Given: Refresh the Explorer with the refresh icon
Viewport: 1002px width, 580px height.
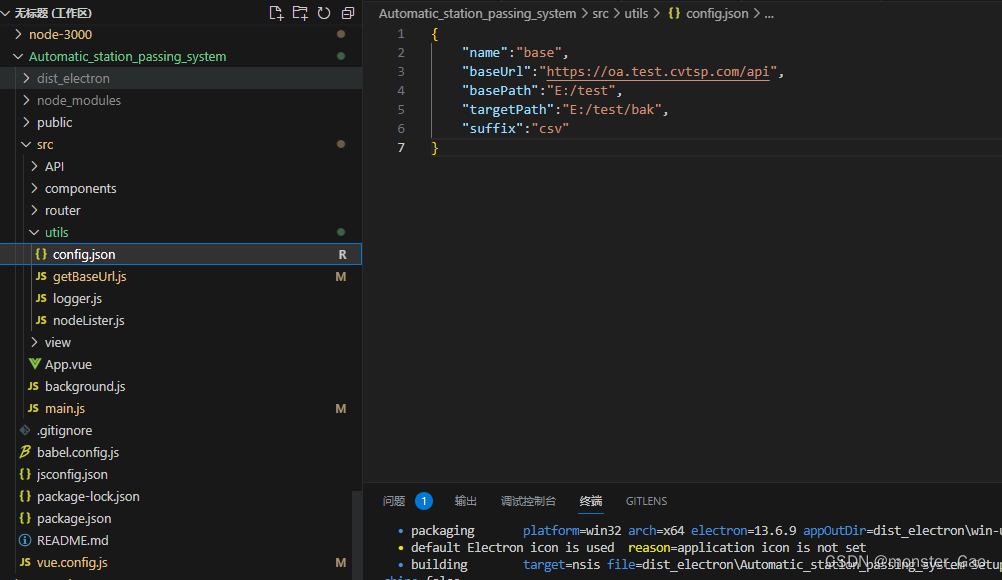Looking at the screenshot, I should pyautogui.click(x=321, y=12).
